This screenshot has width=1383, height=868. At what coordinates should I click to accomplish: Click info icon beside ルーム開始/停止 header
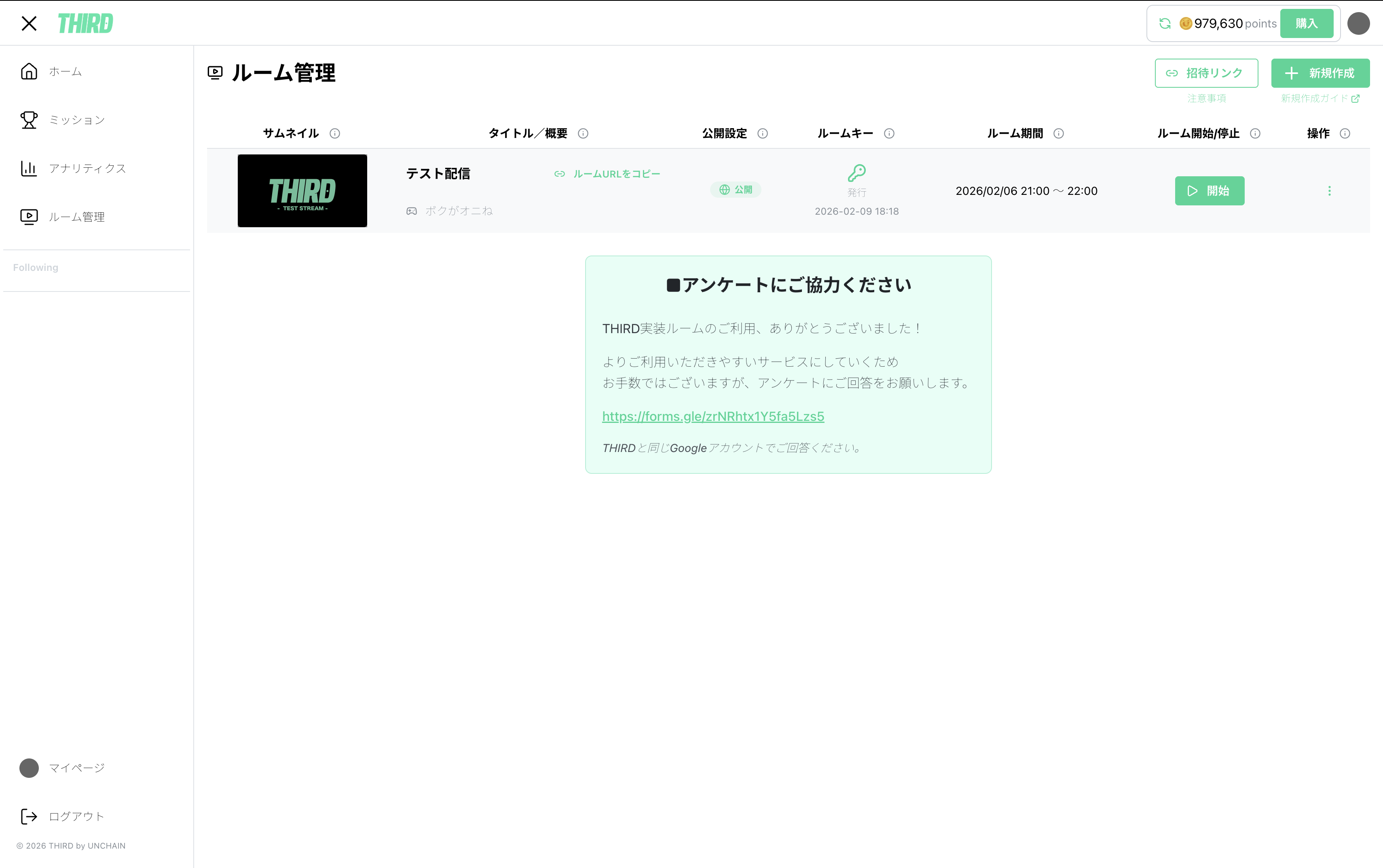pos(1255,133)
